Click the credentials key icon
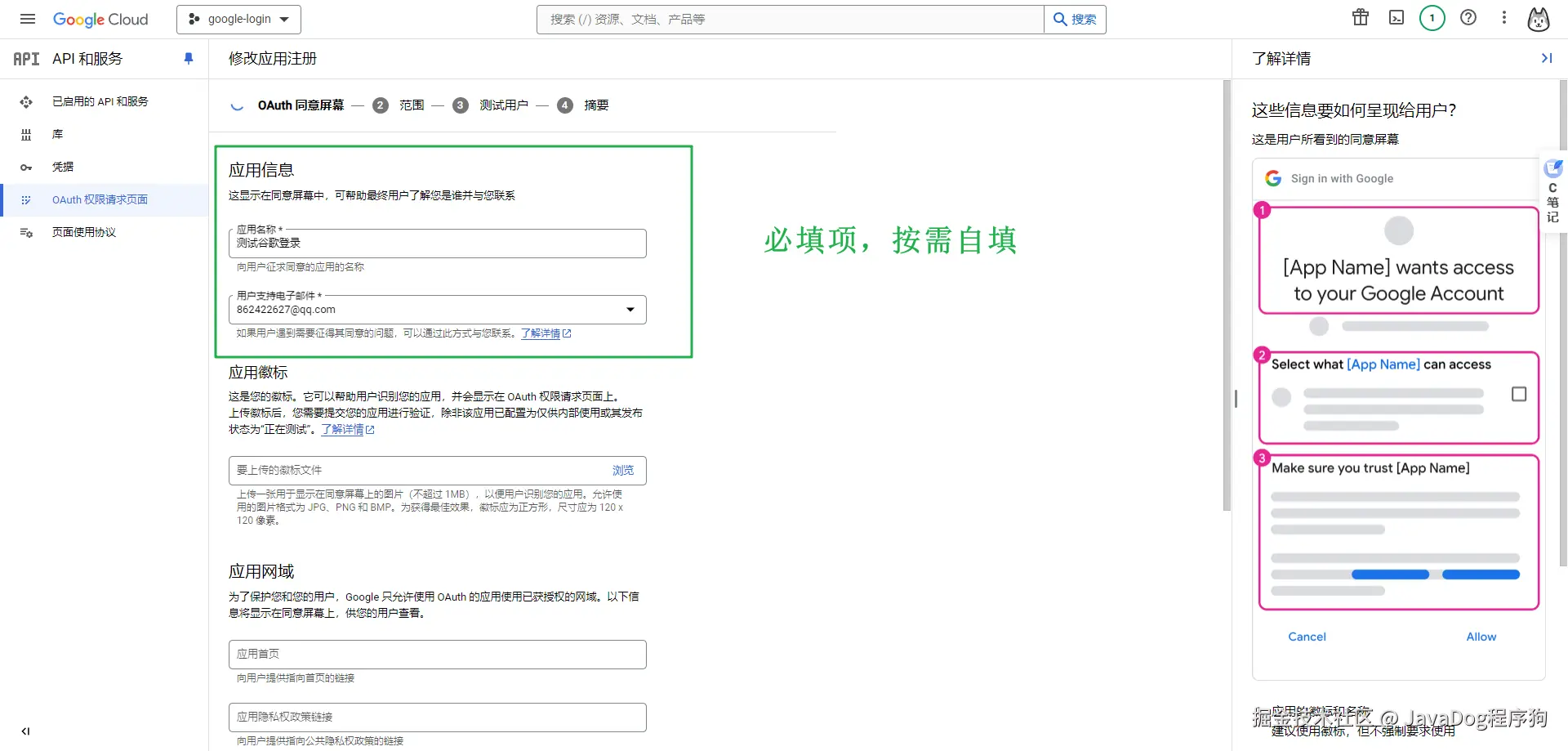1568x751 pixels. [26, 168]
